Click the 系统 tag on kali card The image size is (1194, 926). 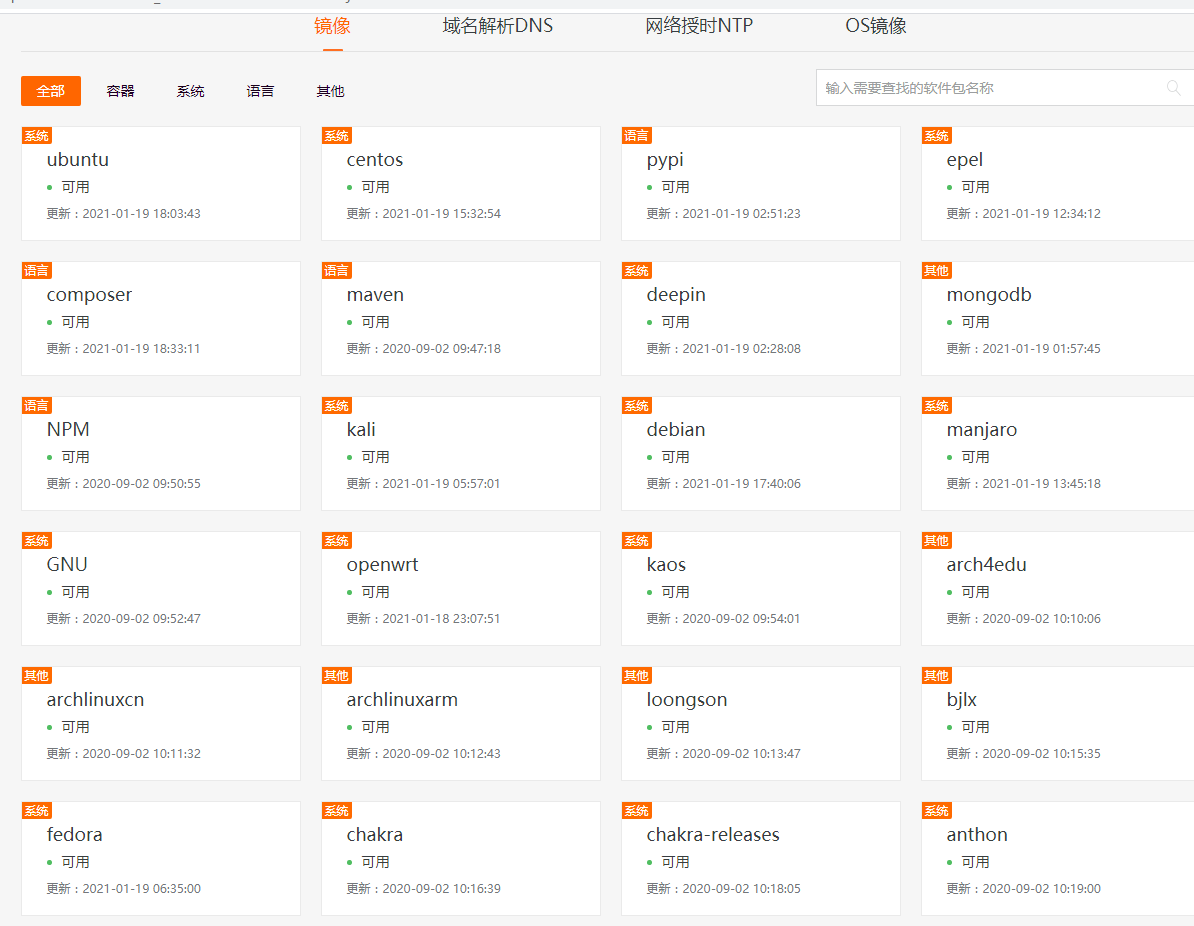(337, 405)
